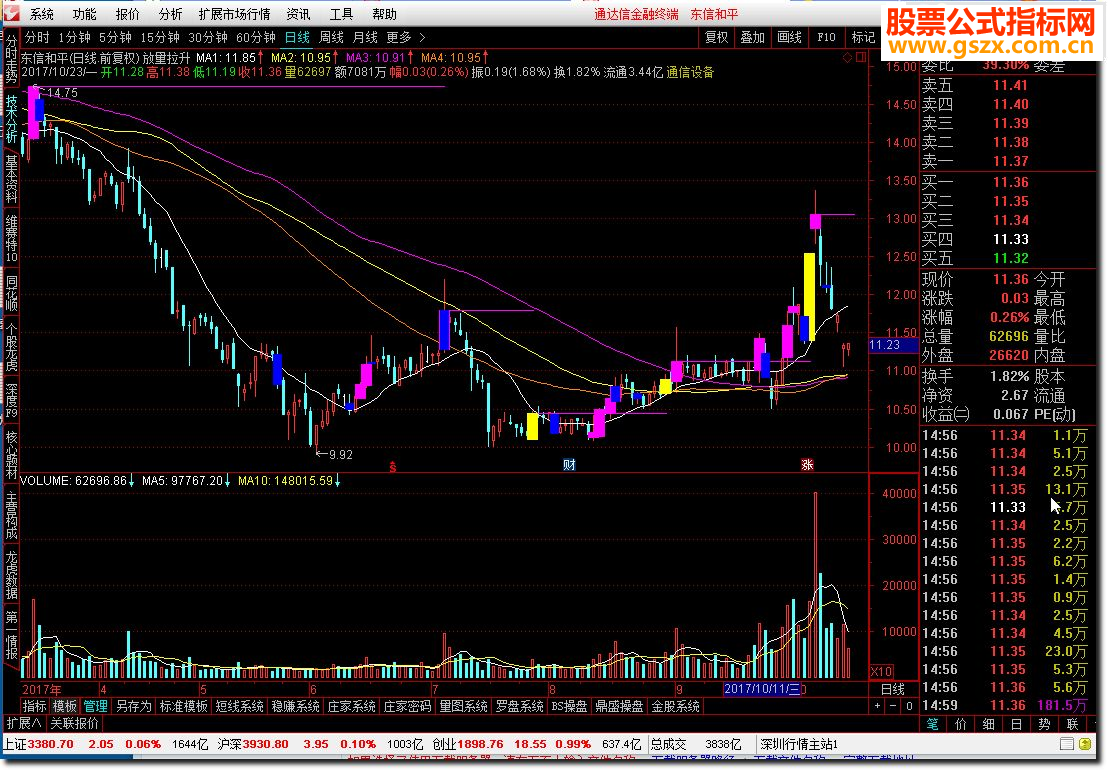Switch to 细 tab in tick panel

[x=989, y=724]
